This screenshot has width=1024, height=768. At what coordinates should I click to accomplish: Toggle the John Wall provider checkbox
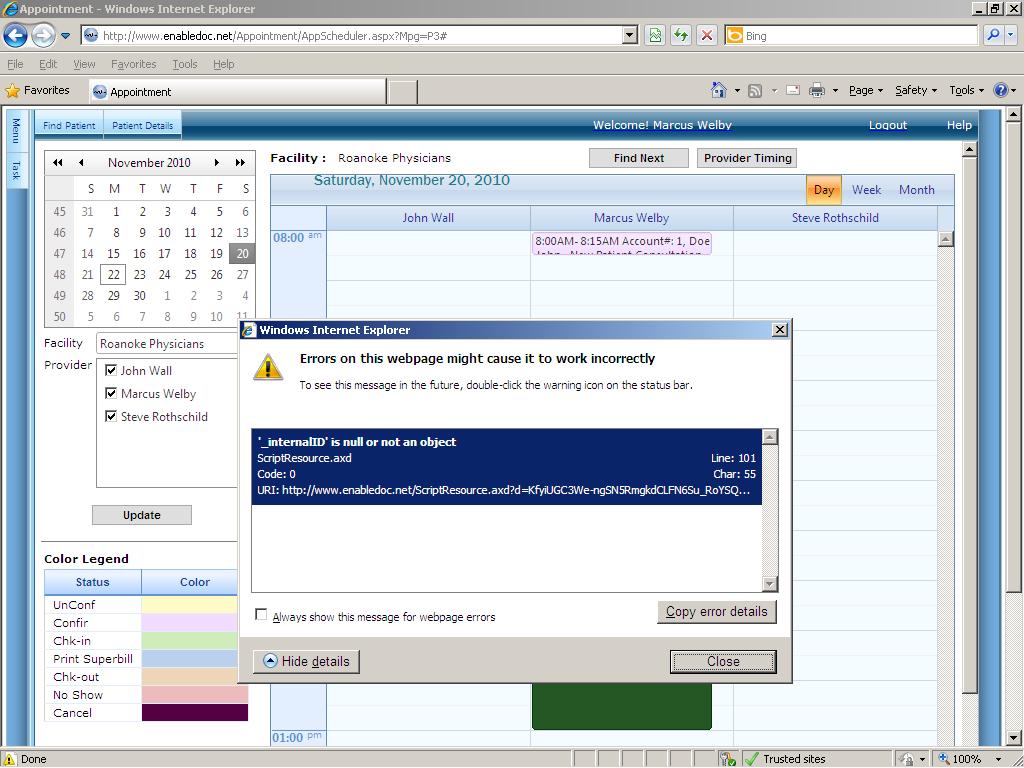point(111,370)
